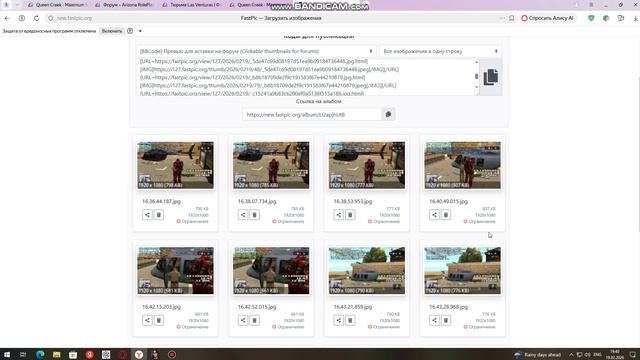Delete image 16.40.49.015.jpg
Screen dimensions: 640x360
point(446,215)
